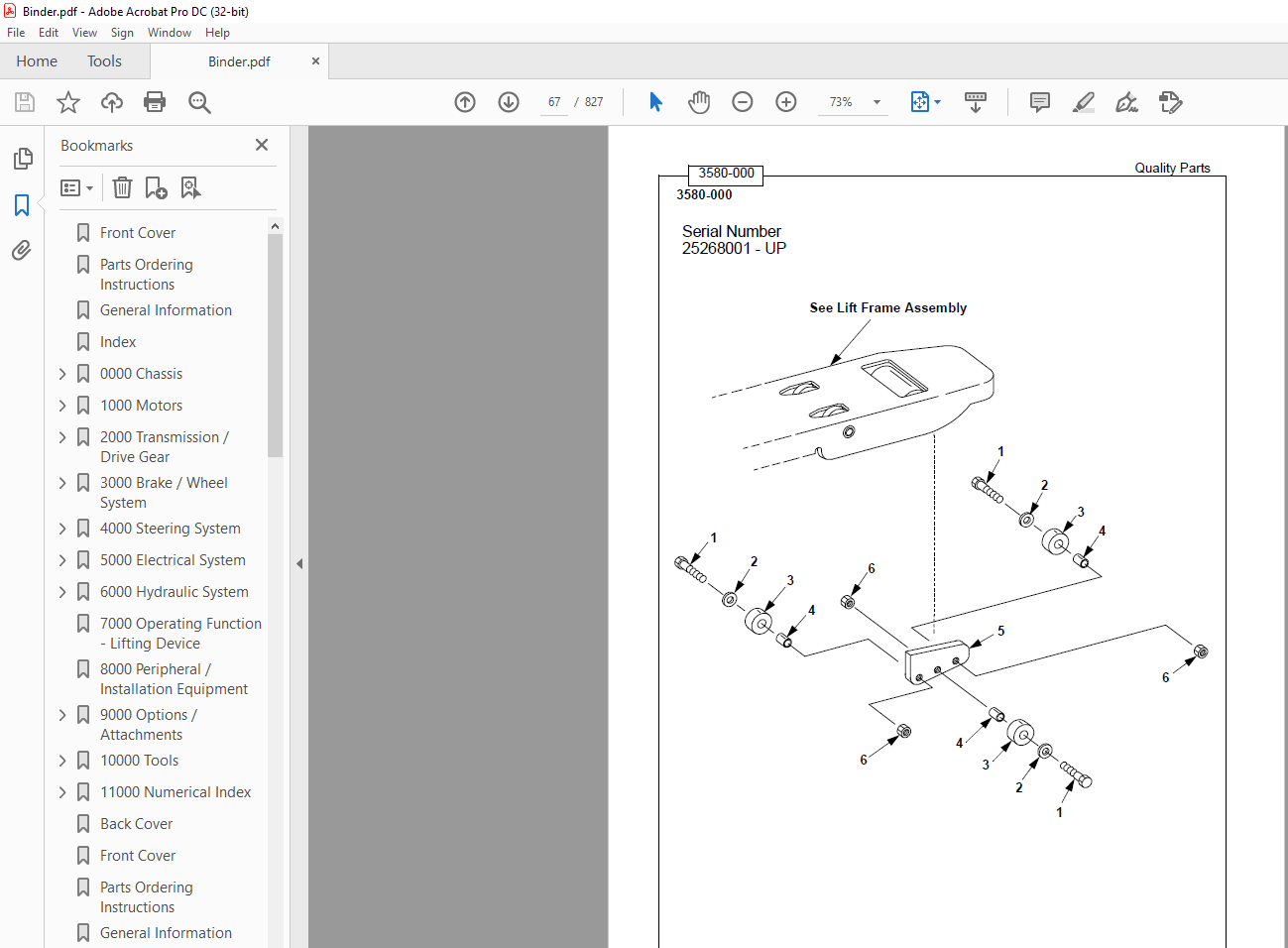Screen dimensions: 1288x948
Task: Toggle the Bookmarks panel sidebar button
Action: coord(22,205)
